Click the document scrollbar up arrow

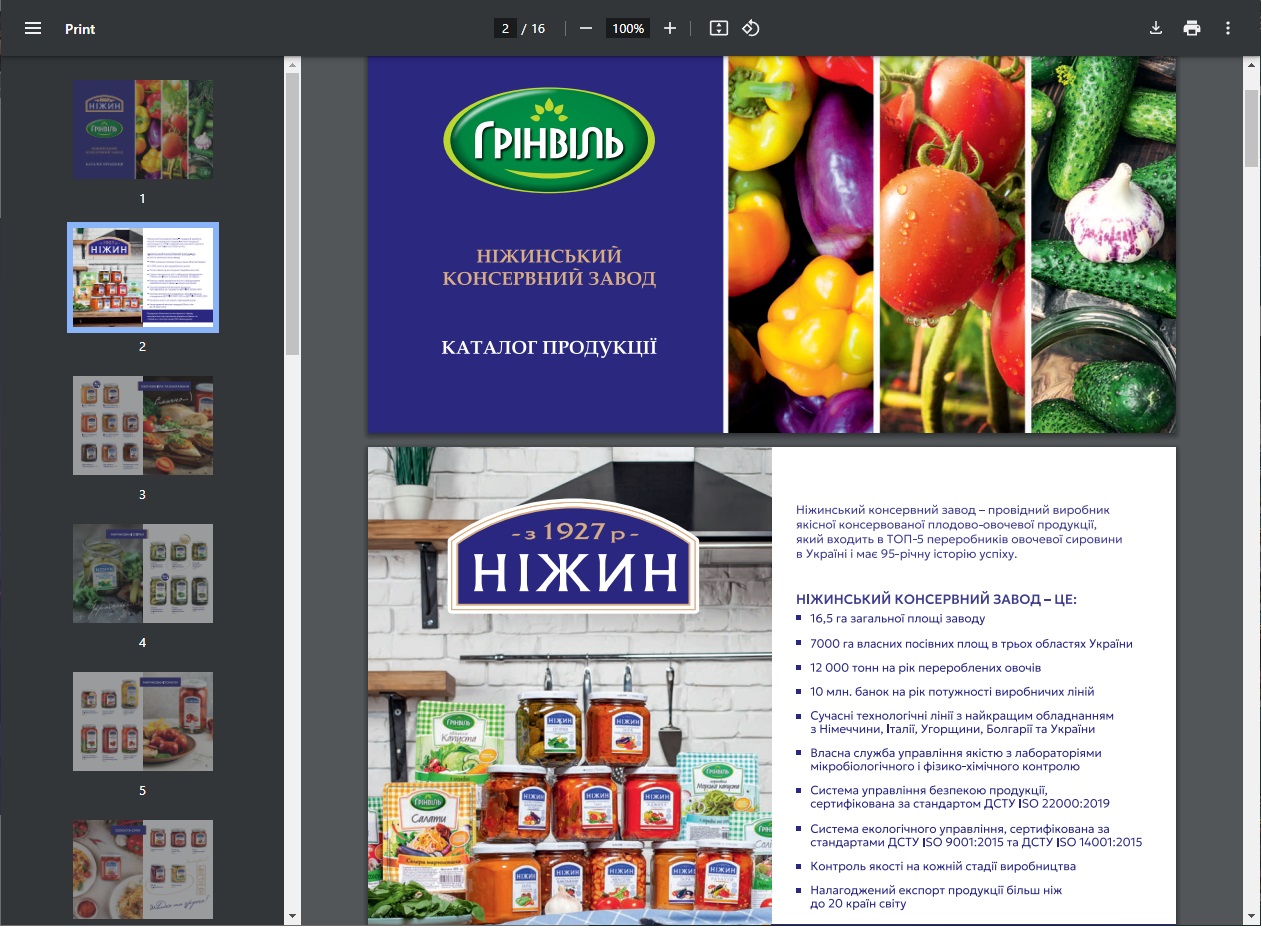[1251, 66]
